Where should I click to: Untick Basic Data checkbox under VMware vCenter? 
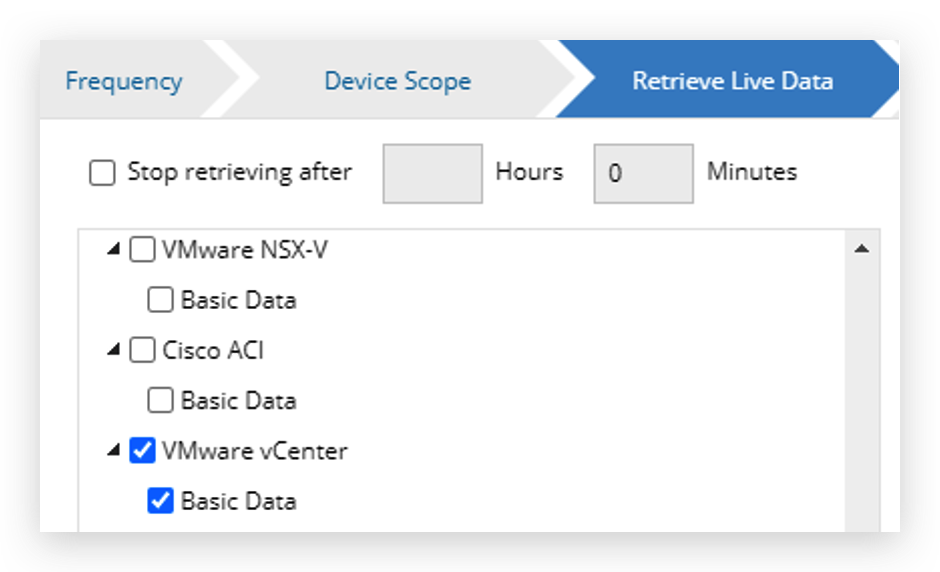click(160, 501)
